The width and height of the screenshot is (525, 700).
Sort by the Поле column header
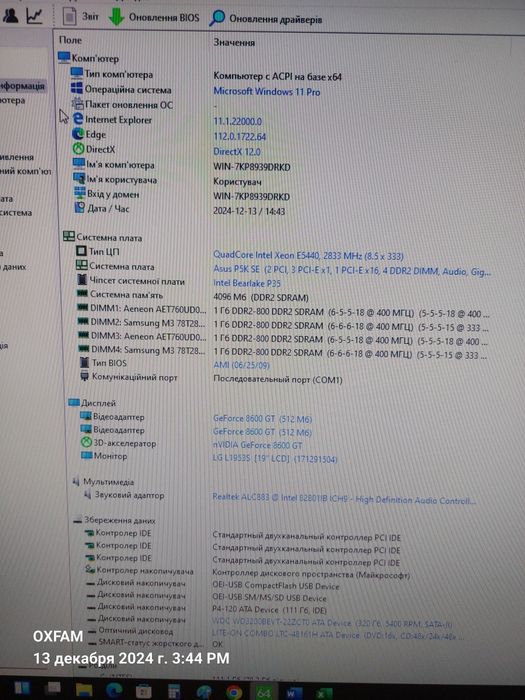71,40
